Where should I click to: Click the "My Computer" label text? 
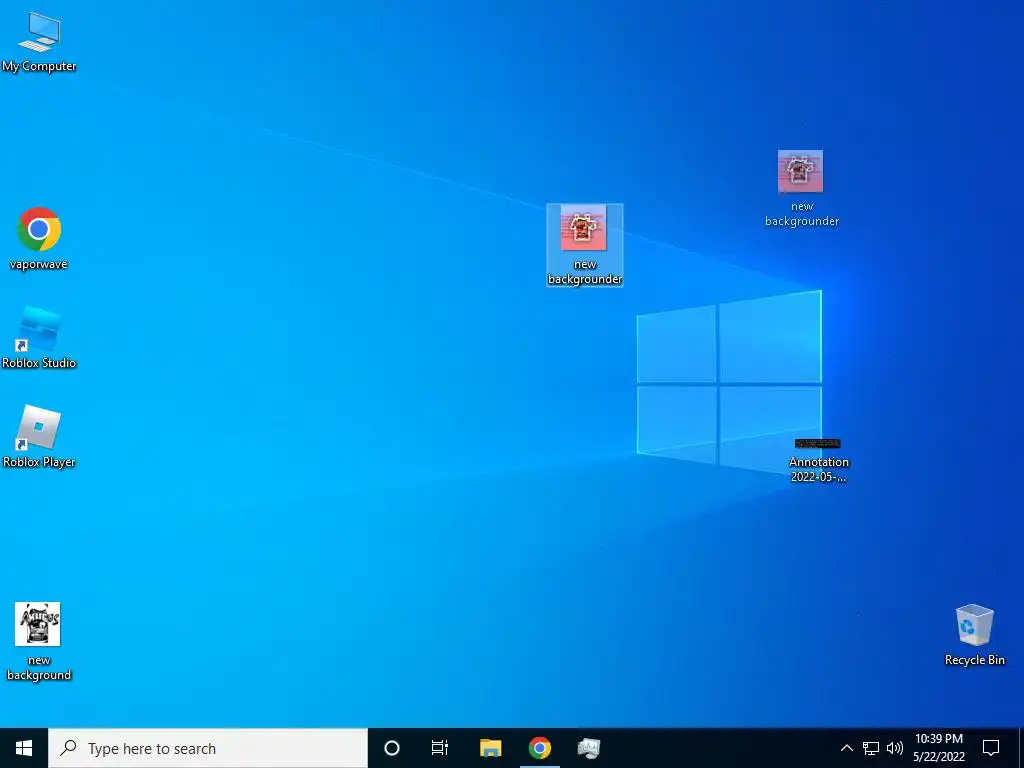coord(39,66)
